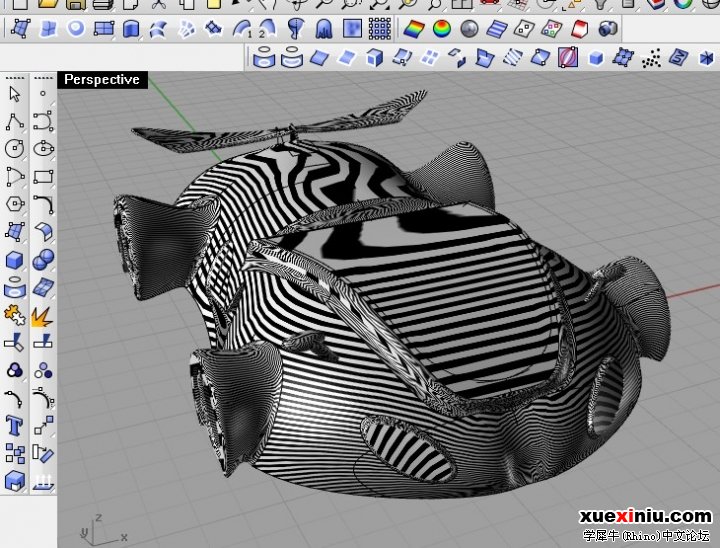The height and width of the screenshot is (548, 720).
Task: Click the Extrude curve surface tool
Action: 131,28
